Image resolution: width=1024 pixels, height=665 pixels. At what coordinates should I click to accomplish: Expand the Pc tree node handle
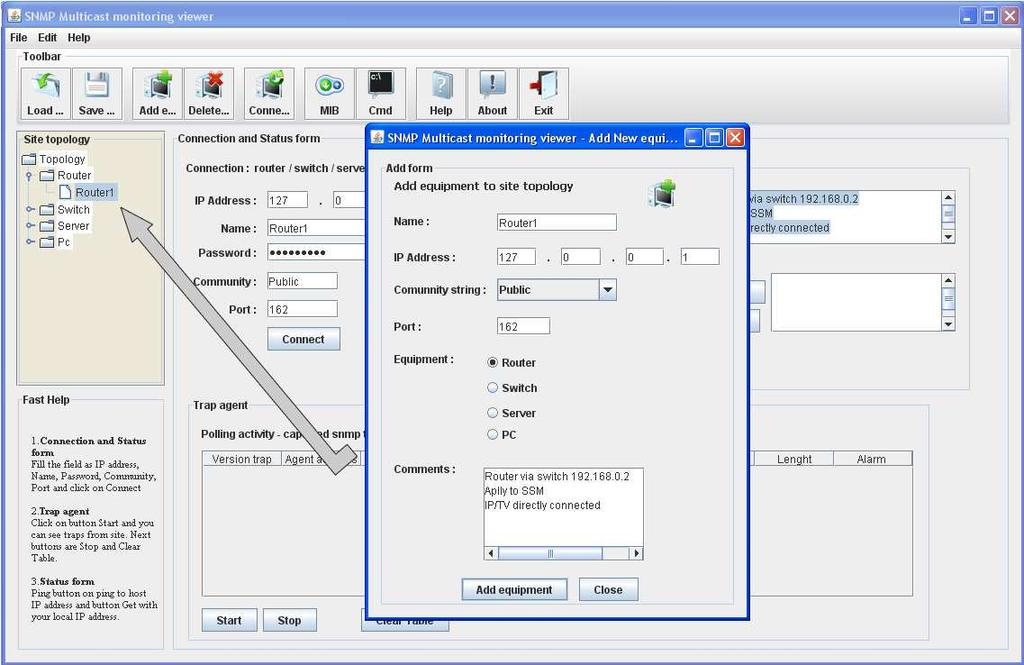29,242
